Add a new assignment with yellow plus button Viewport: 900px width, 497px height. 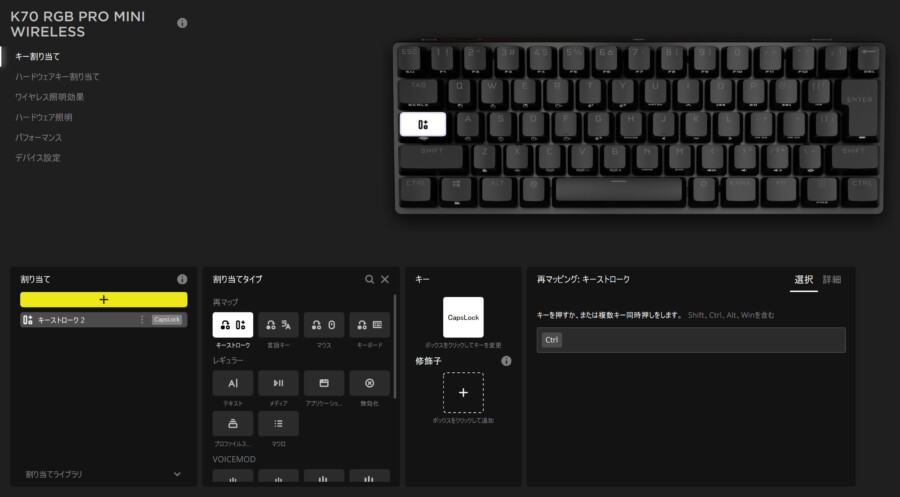click(104, 300)
